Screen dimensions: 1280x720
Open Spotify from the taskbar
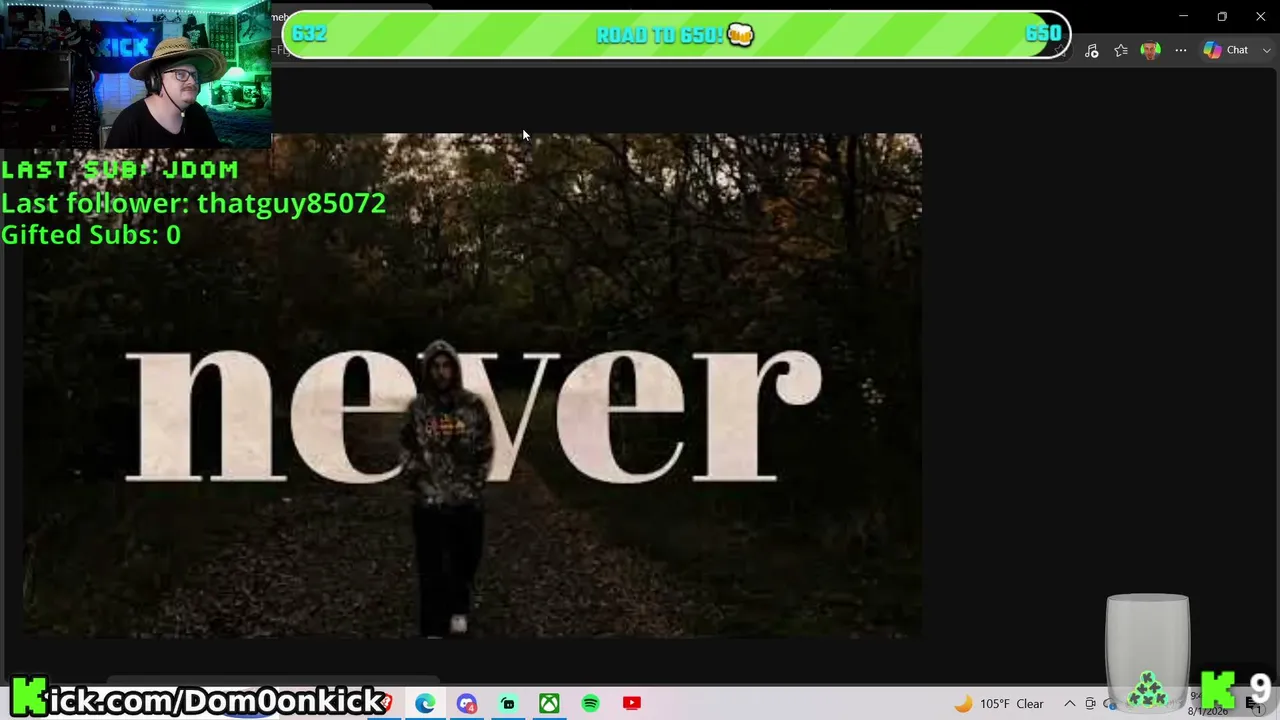(x=590, y=704)
